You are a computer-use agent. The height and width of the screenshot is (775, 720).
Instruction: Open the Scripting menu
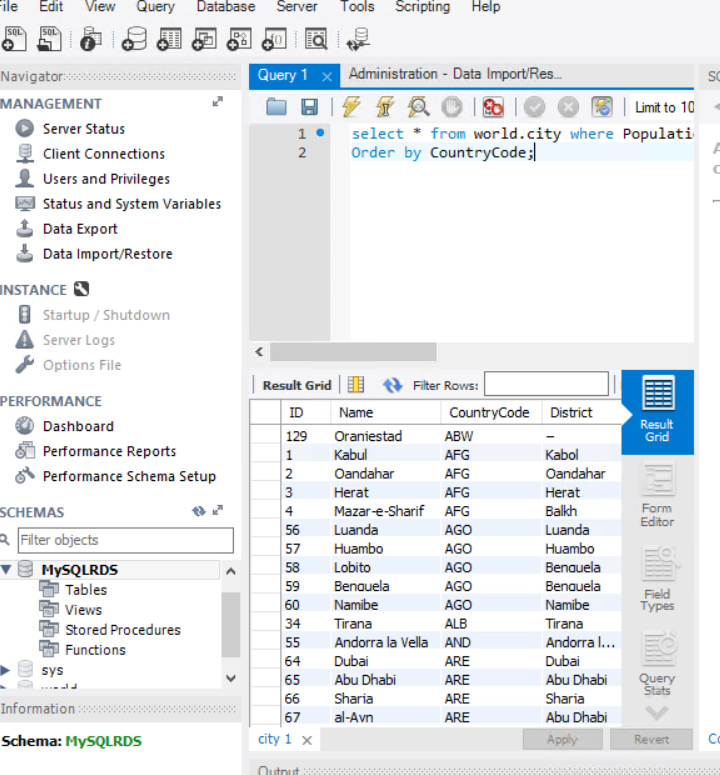[423, 7]
